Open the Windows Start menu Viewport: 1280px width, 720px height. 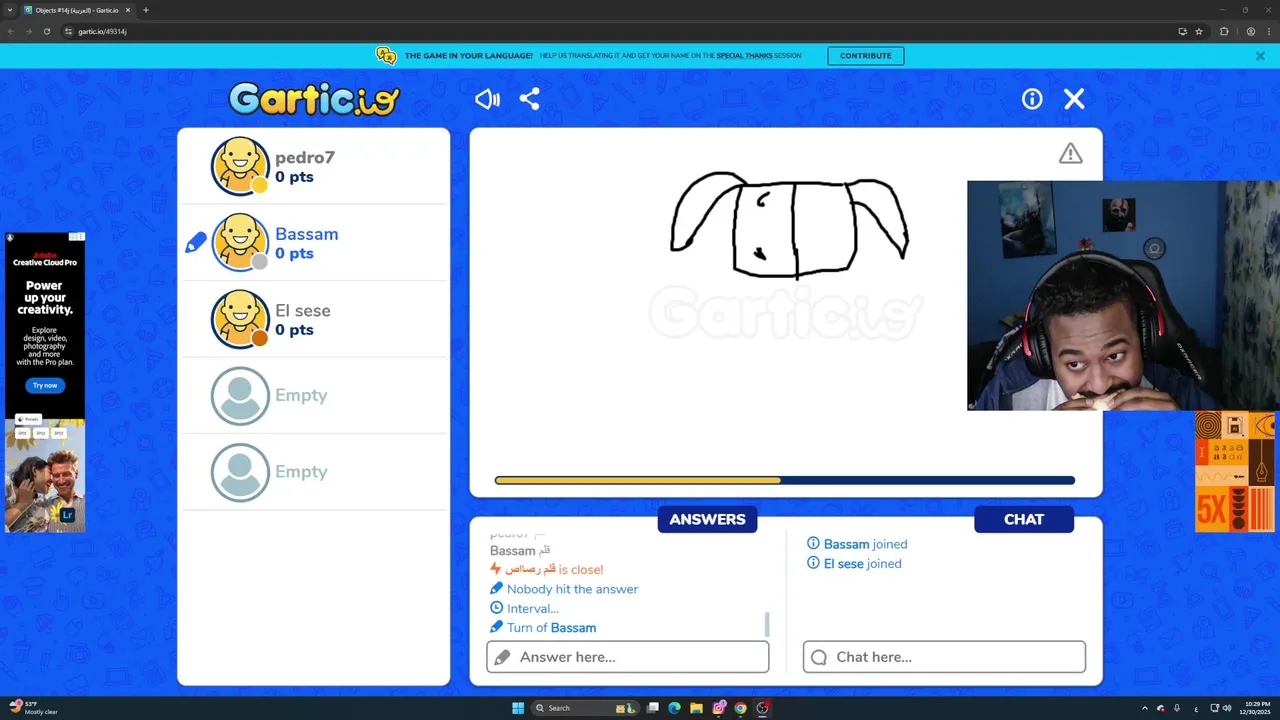[x=518, y=708]
